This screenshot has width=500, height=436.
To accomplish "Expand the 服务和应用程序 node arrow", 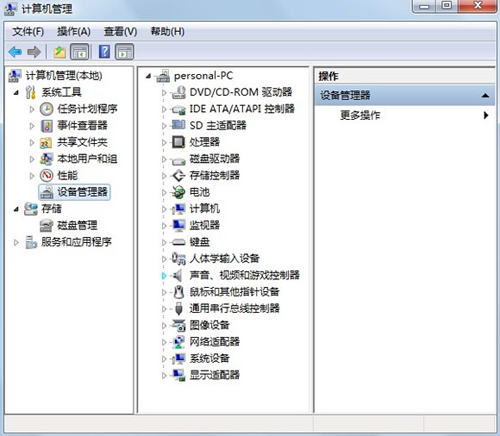I will [16, 242].
